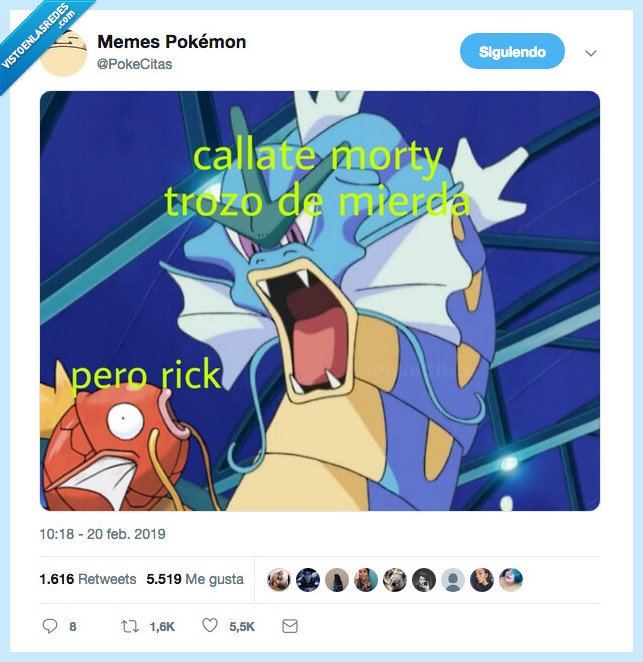643x662 pixels.
Task: Click the 5,5K likes count
Action: coord(242,627)
